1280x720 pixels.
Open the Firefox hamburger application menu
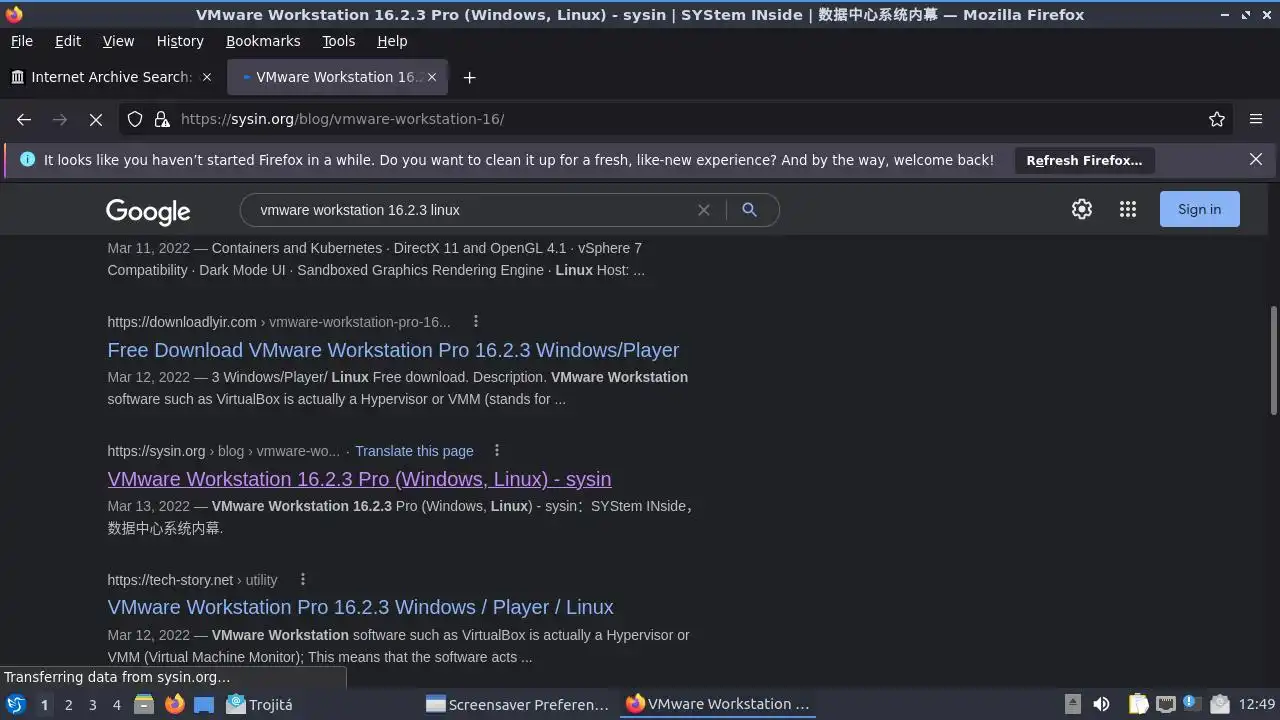(x=1256, y=119)
